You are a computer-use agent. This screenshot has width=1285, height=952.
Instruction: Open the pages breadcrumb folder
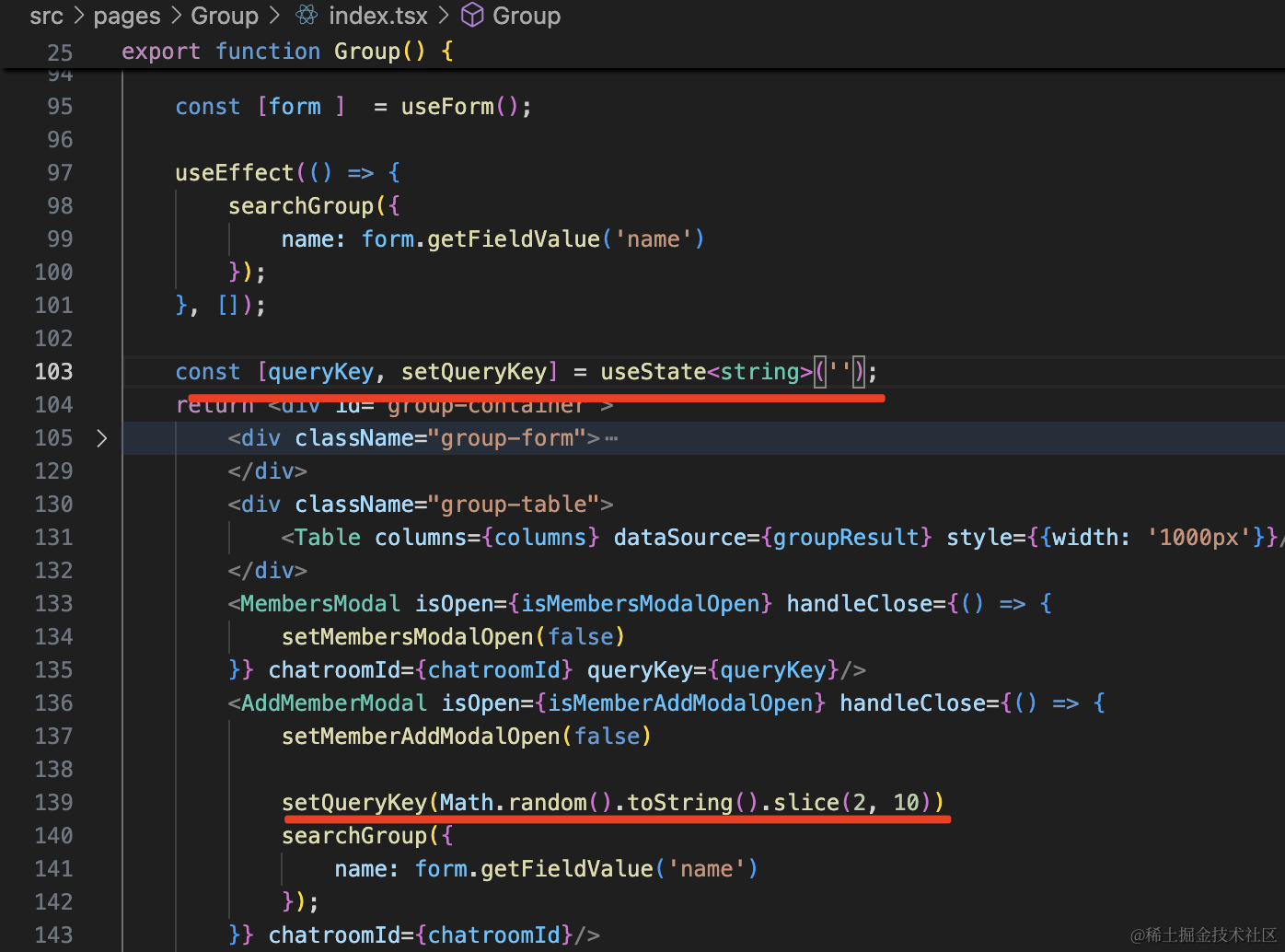click(x=127, y=16)
